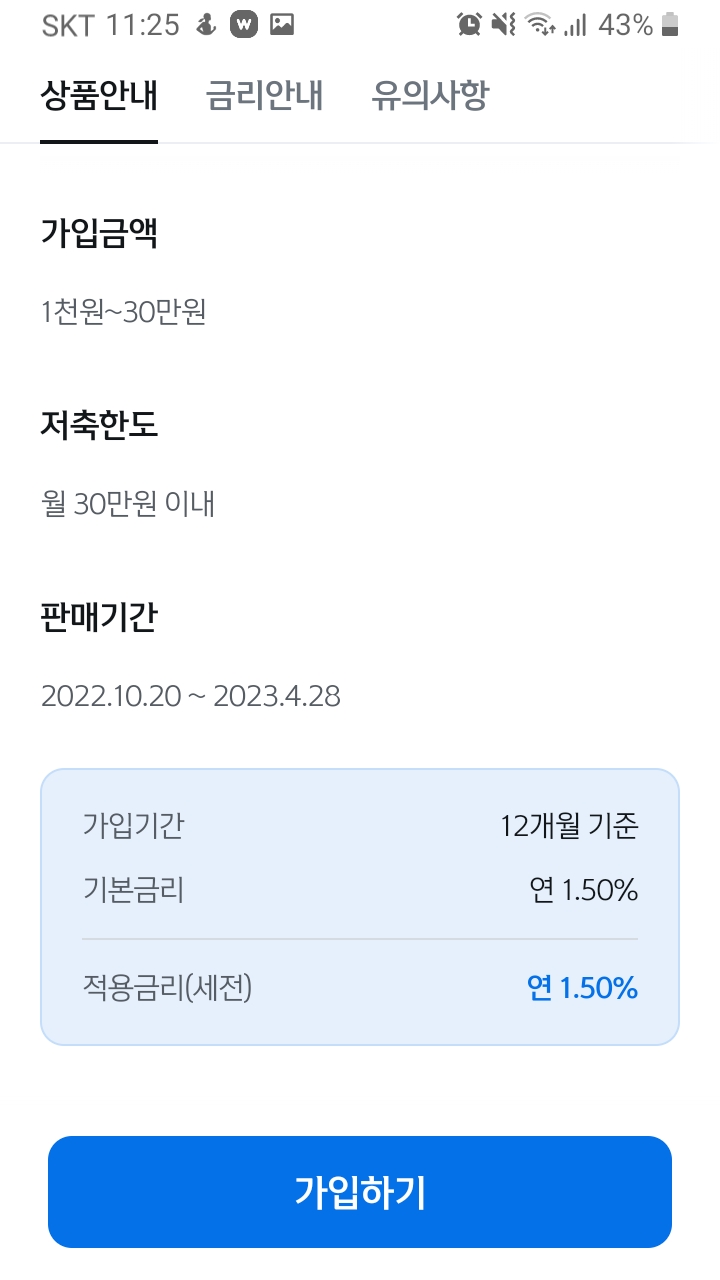Viewport: 720px width, 1280px height.
Task: Tap the 판매기간 date range text
Action: coord(190,696)
